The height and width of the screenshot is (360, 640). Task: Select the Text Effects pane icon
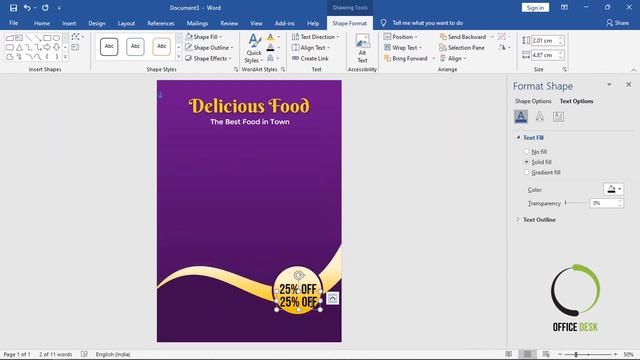coord(539,117)
